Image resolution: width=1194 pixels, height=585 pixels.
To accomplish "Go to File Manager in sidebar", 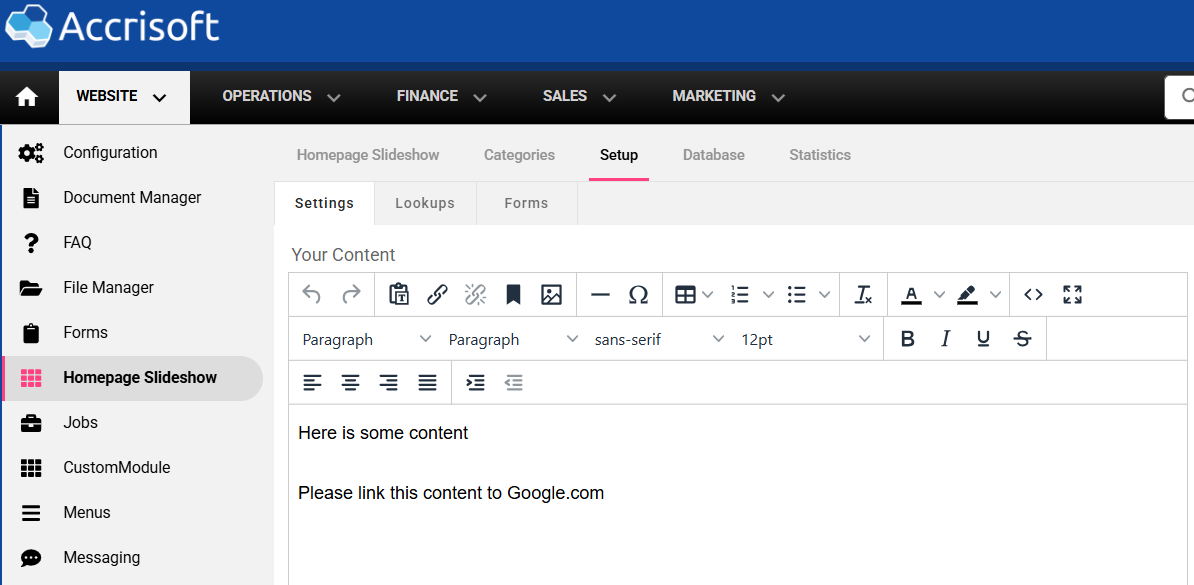I will pos(108,288).
